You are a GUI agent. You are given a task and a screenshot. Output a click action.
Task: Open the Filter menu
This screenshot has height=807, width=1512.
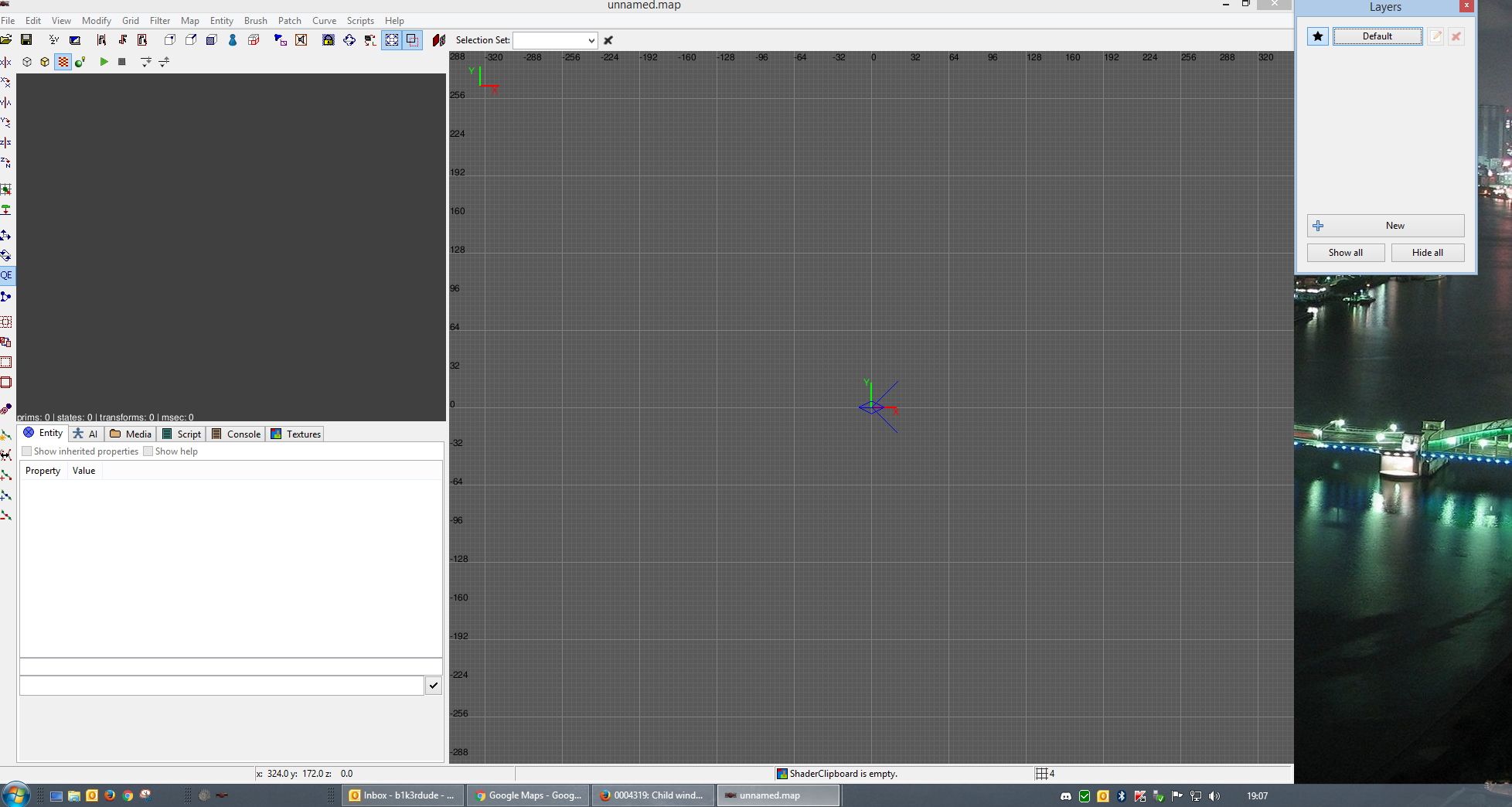coord(160,21)
